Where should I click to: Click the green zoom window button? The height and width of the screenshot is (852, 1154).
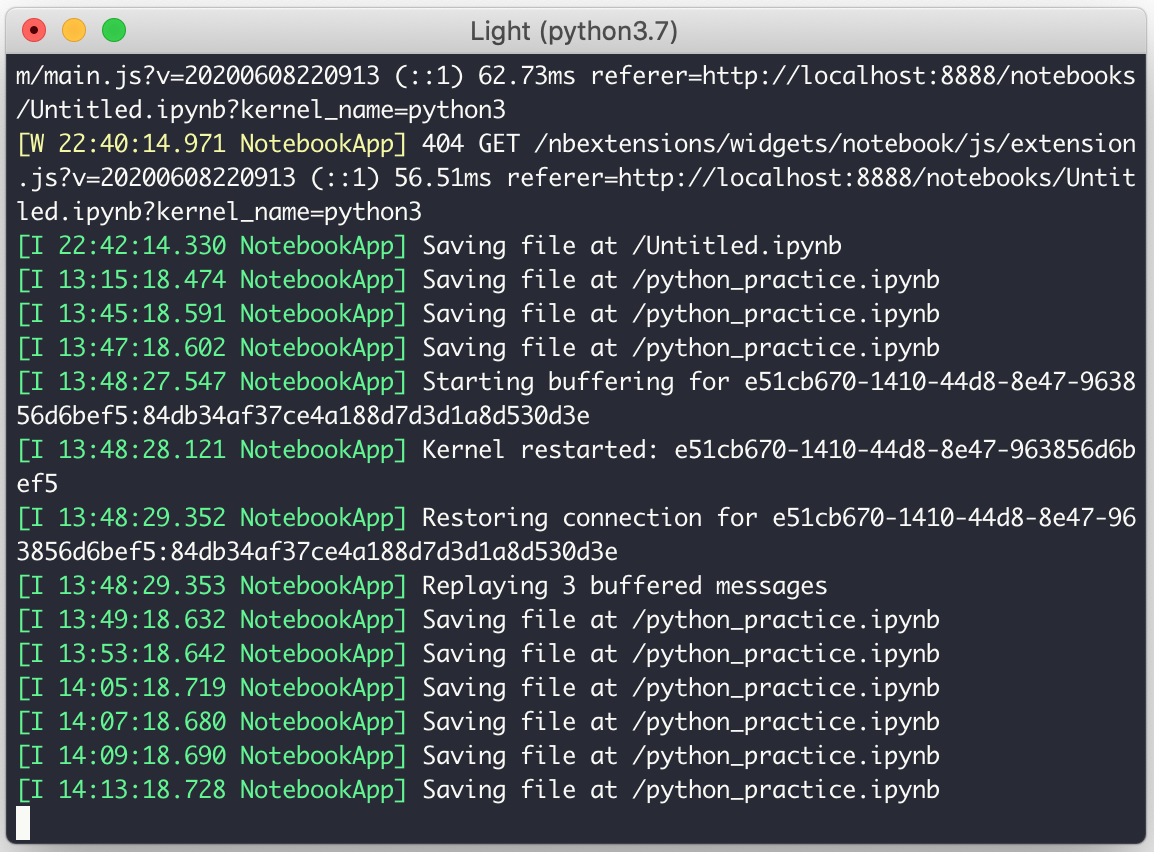(x=114, y=30)
